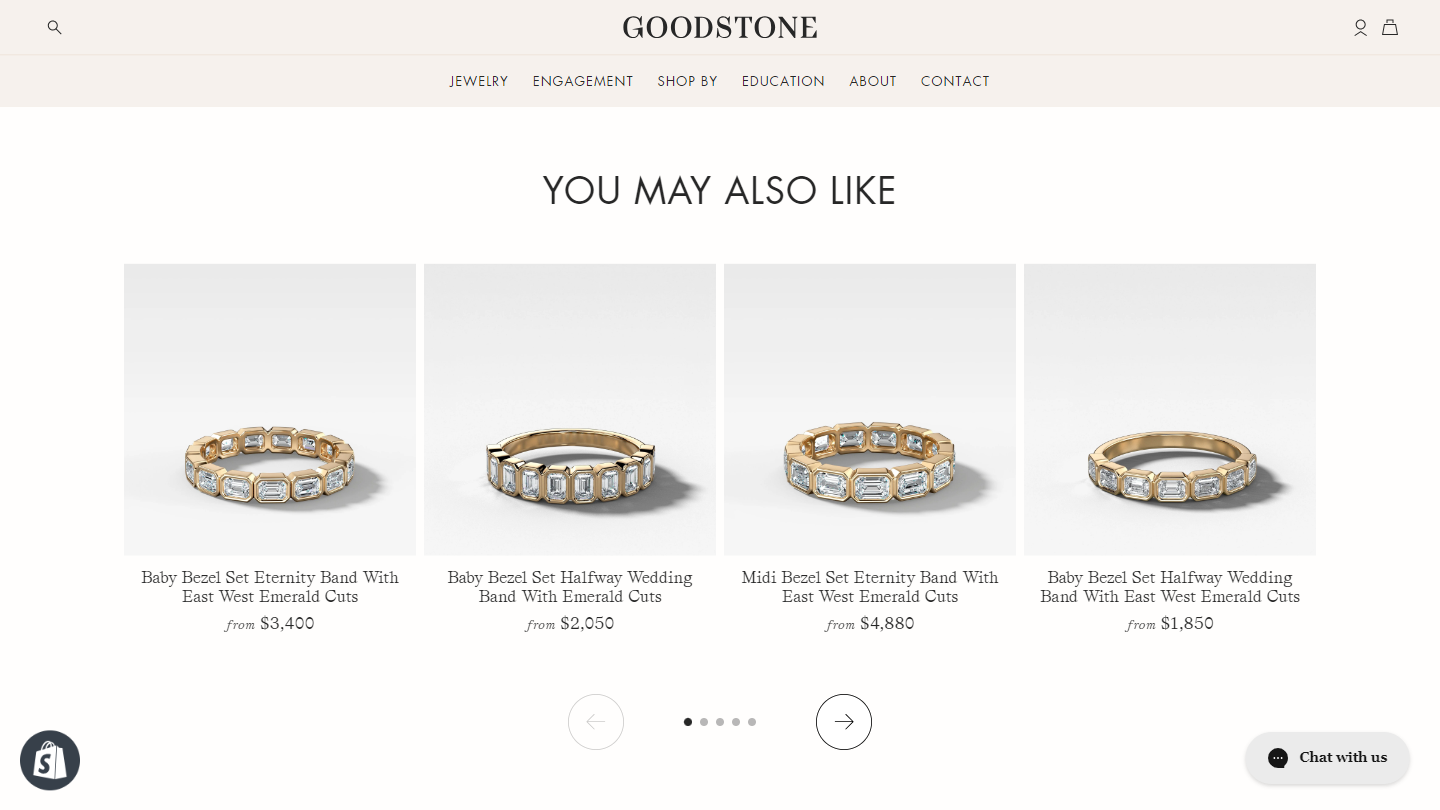Open the search magnifier icon
This screenshot has height=810, width=1440.
(55, 28)
